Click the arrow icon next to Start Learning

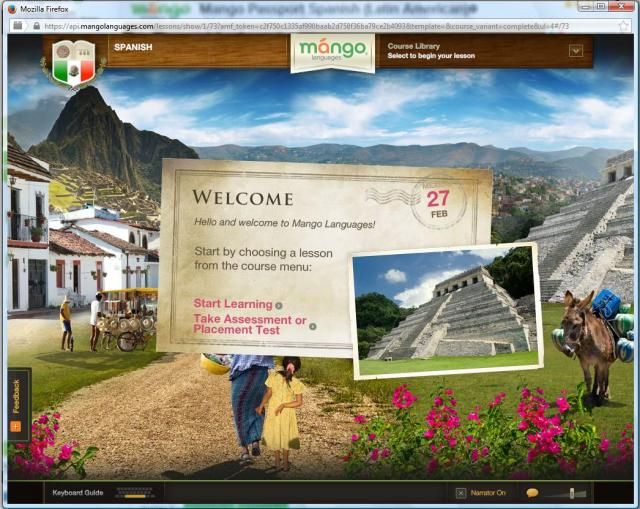point(279,305)
